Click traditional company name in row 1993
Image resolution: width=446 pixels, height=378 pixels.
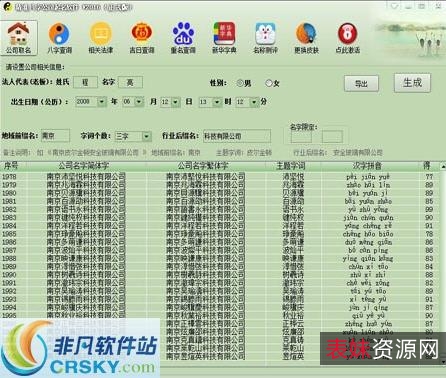205,299
